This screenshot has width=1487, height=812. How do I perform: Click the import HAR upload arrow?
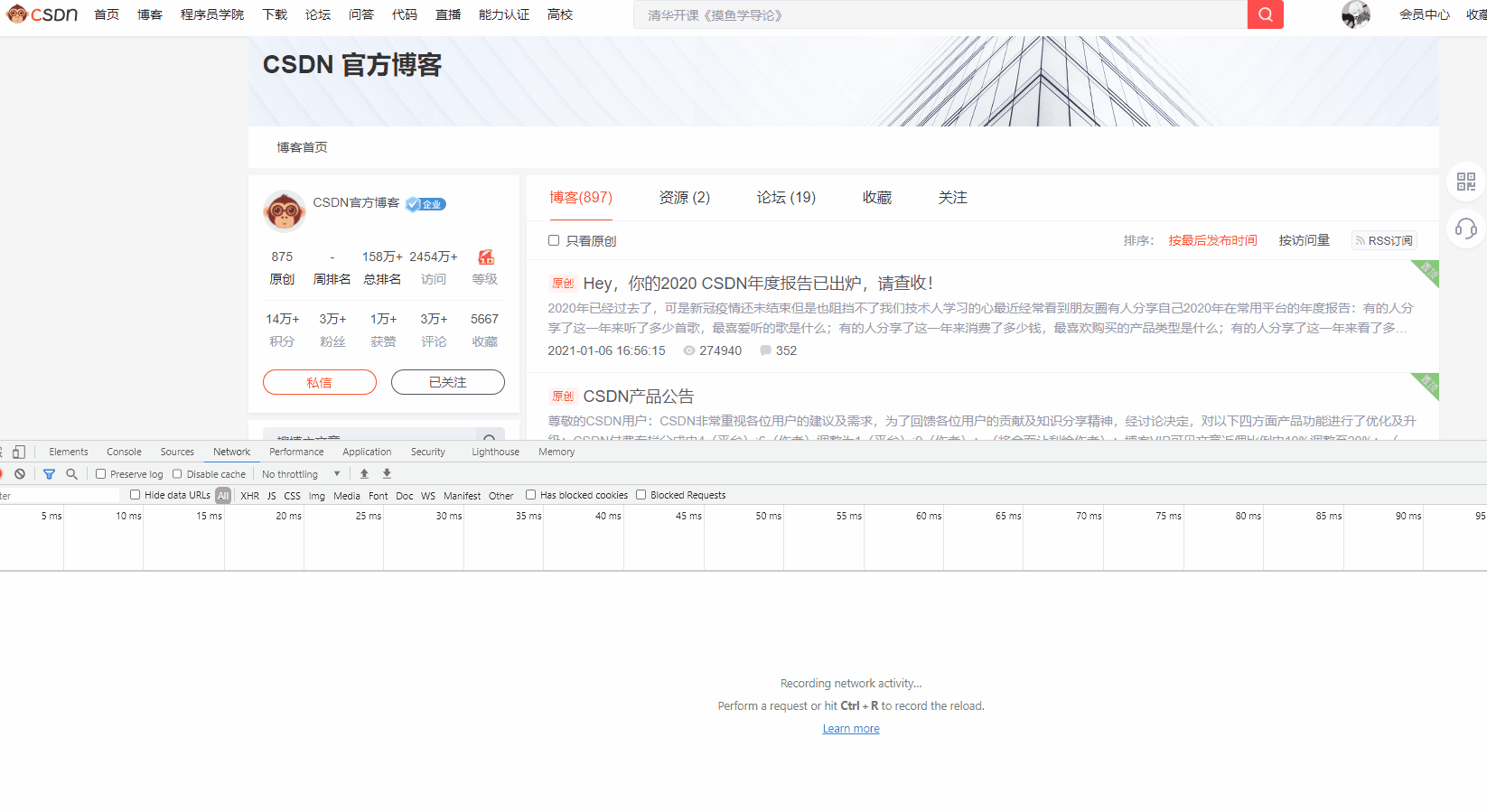(364, 474)
